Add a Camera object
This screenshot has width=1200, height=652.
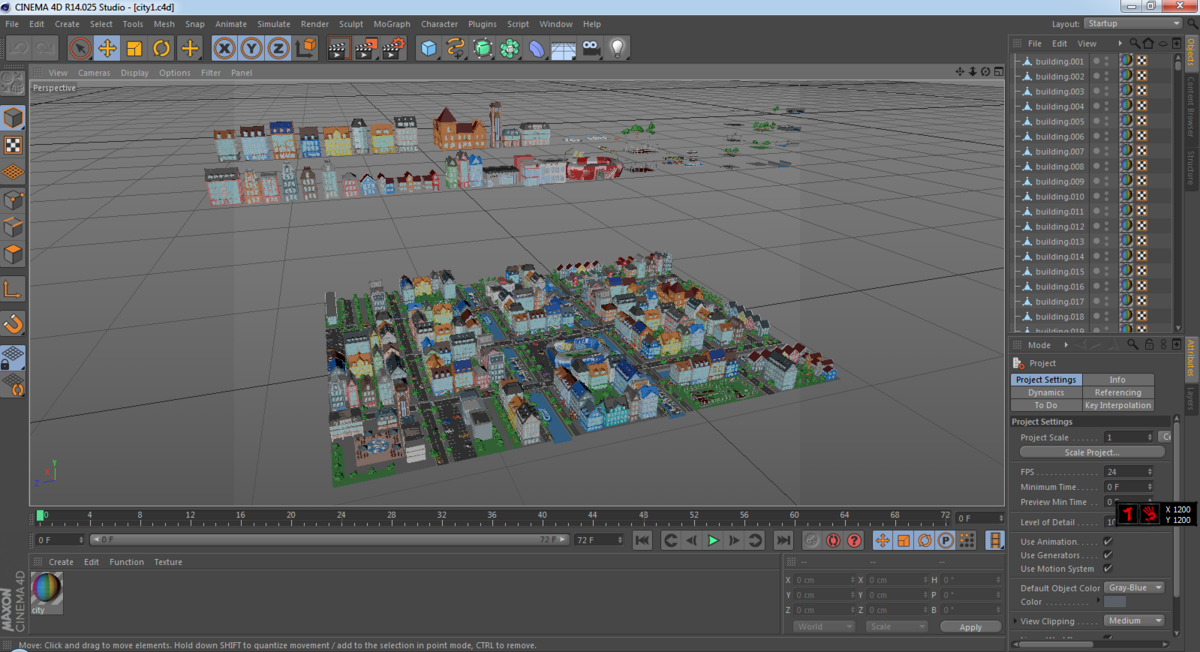(591, 47)
